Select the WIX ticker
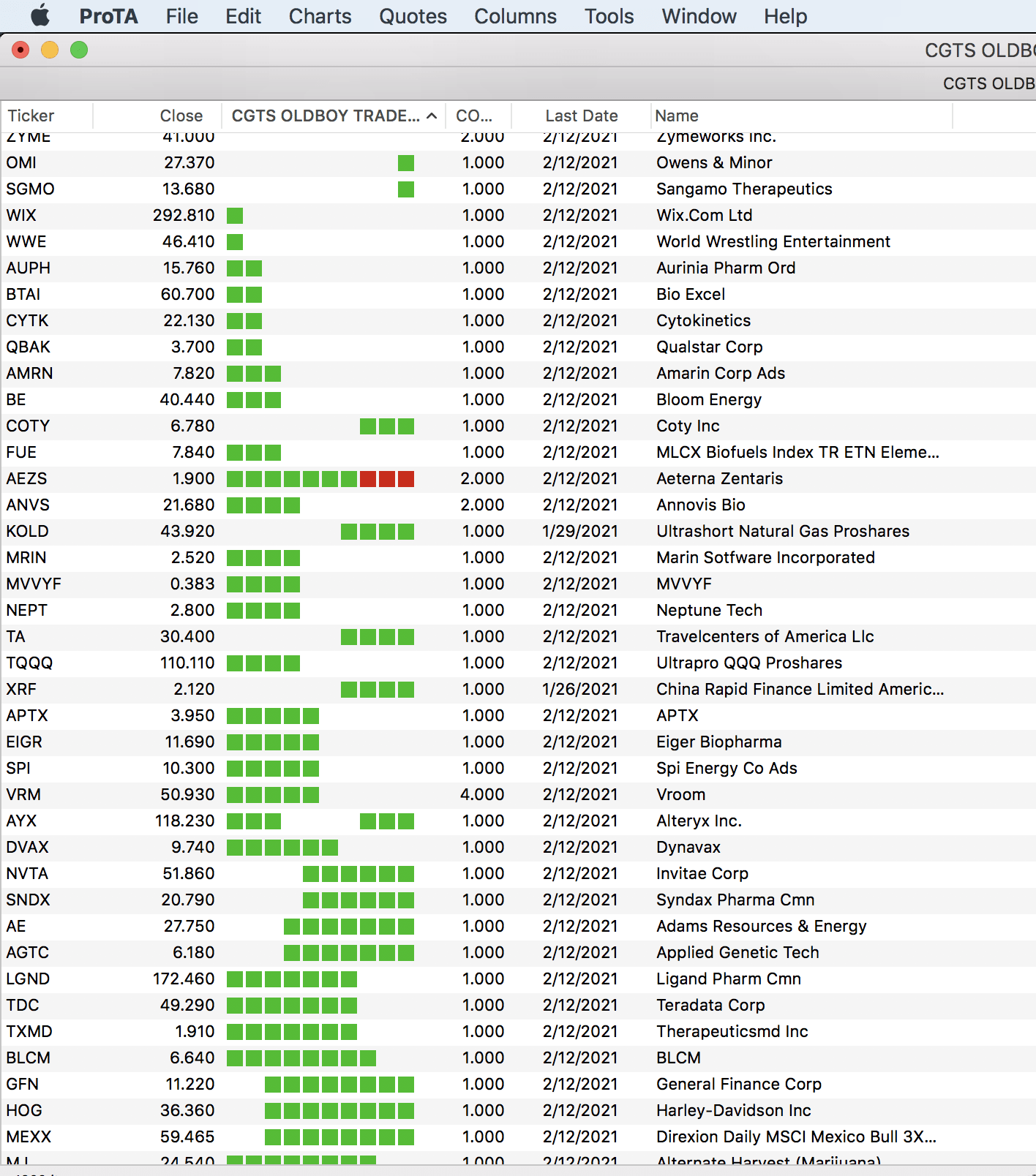Viewport: 1036px width, 1176px height. 21,215
